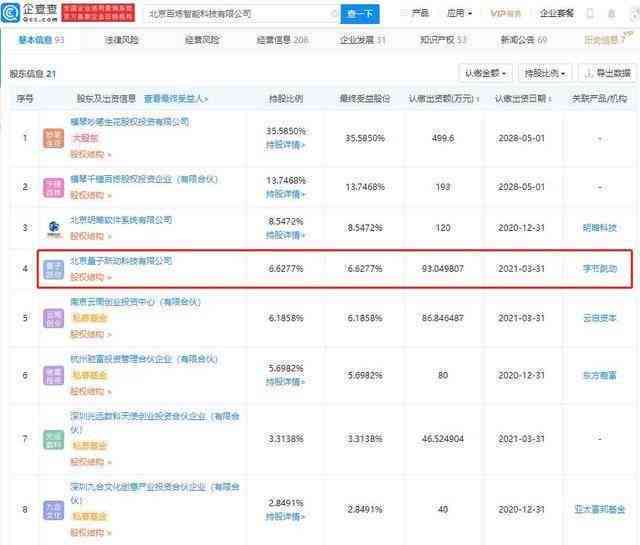
Task: Open the row 3 shareholder 北京明略软件系统有限公司 link
Action: click(x=121, y=220)
